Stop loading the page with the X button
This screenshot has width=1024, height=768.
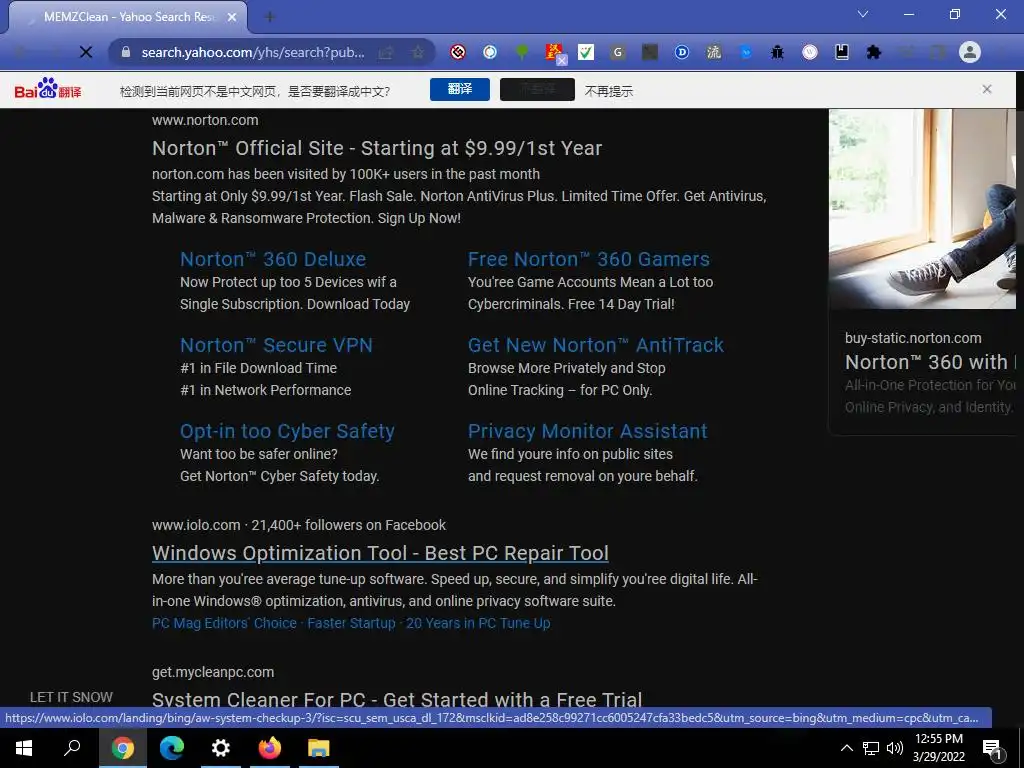[86, 52]
